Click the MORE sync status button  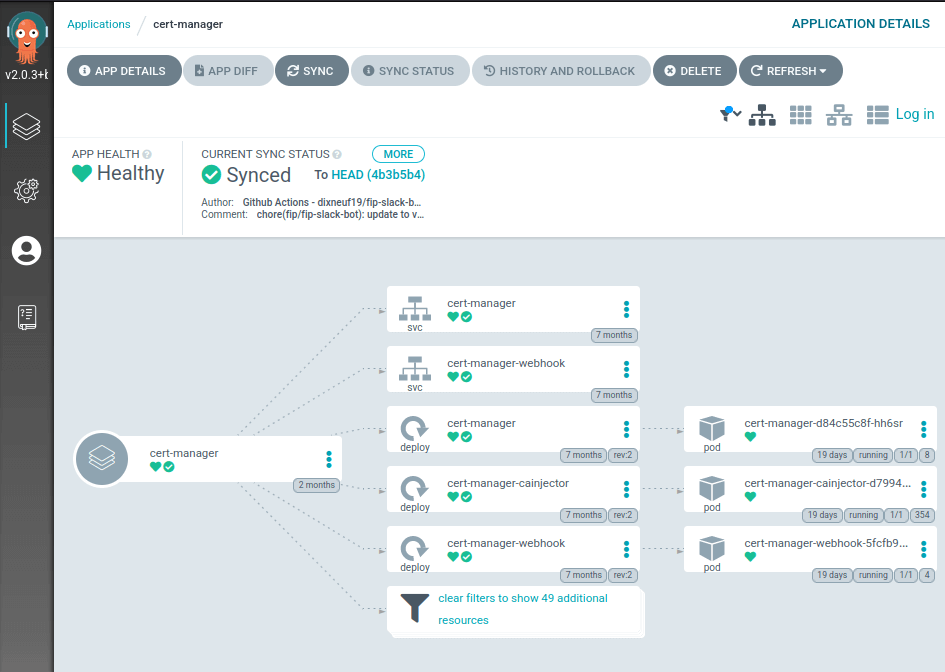(398, 154)
